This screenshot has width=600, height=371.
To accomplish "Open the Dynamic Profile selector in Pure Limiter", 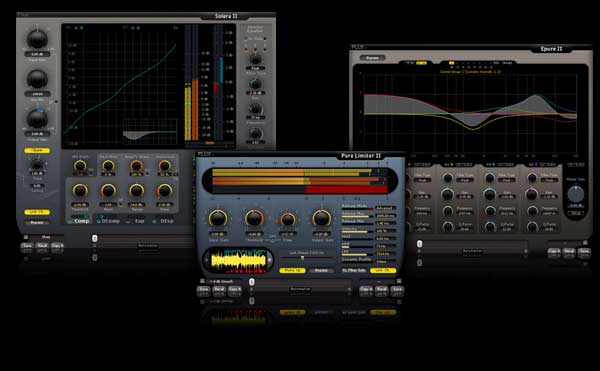I will (x=385, y=262).
